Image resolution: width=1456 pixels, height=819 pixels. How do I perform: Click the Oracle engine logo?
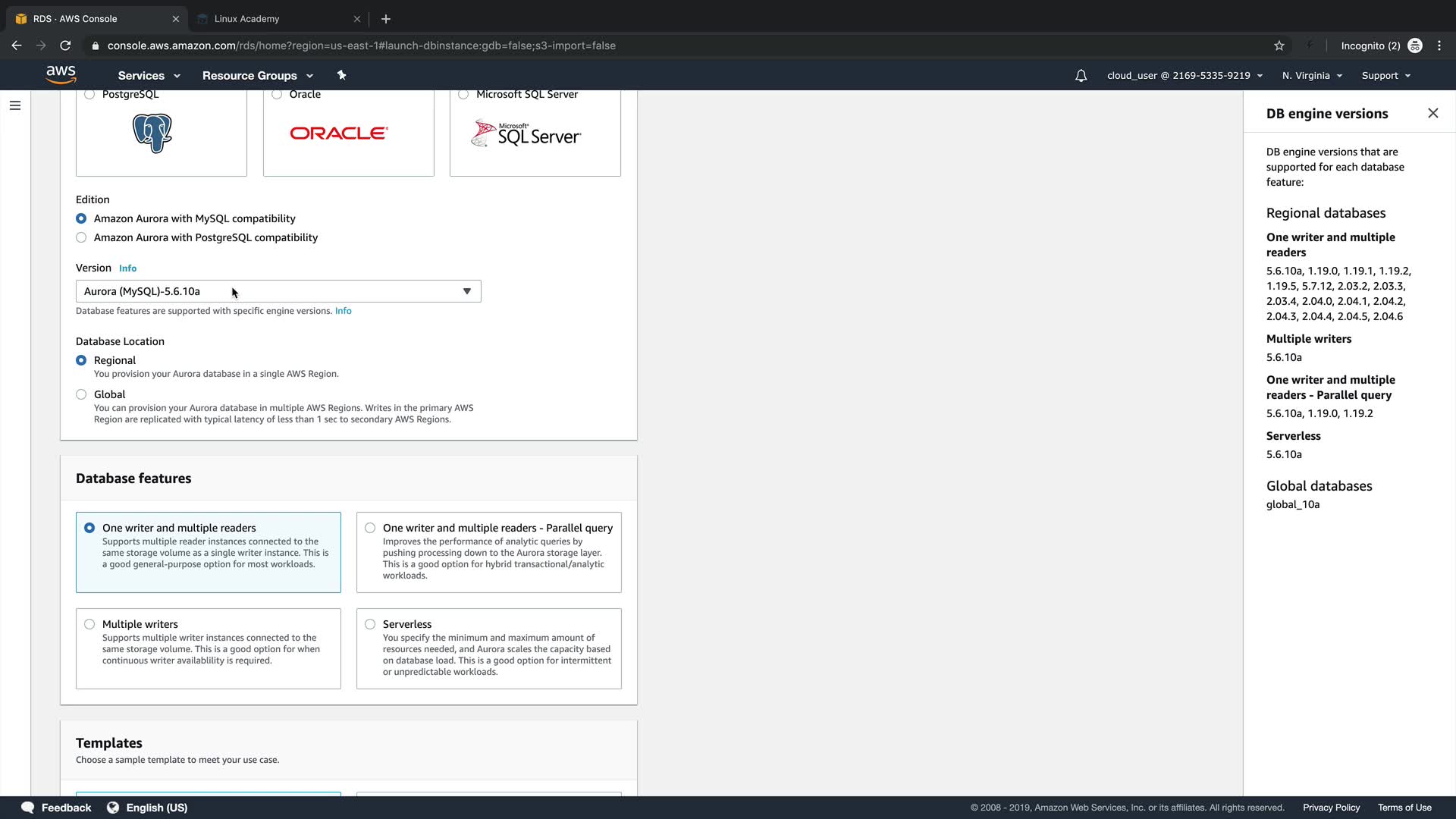point(338,133)
